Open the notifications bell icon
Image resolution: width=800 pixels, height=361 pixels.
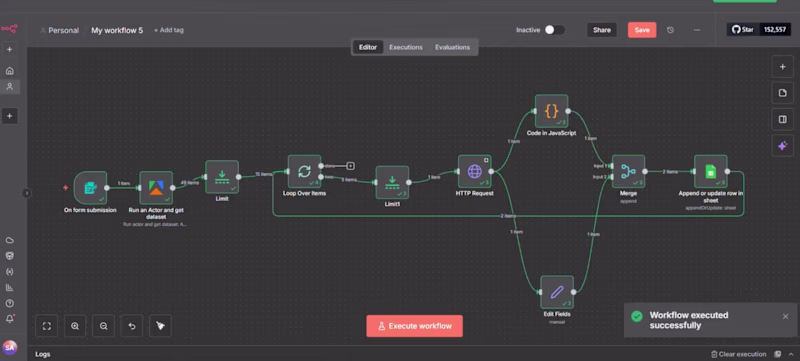9,319
